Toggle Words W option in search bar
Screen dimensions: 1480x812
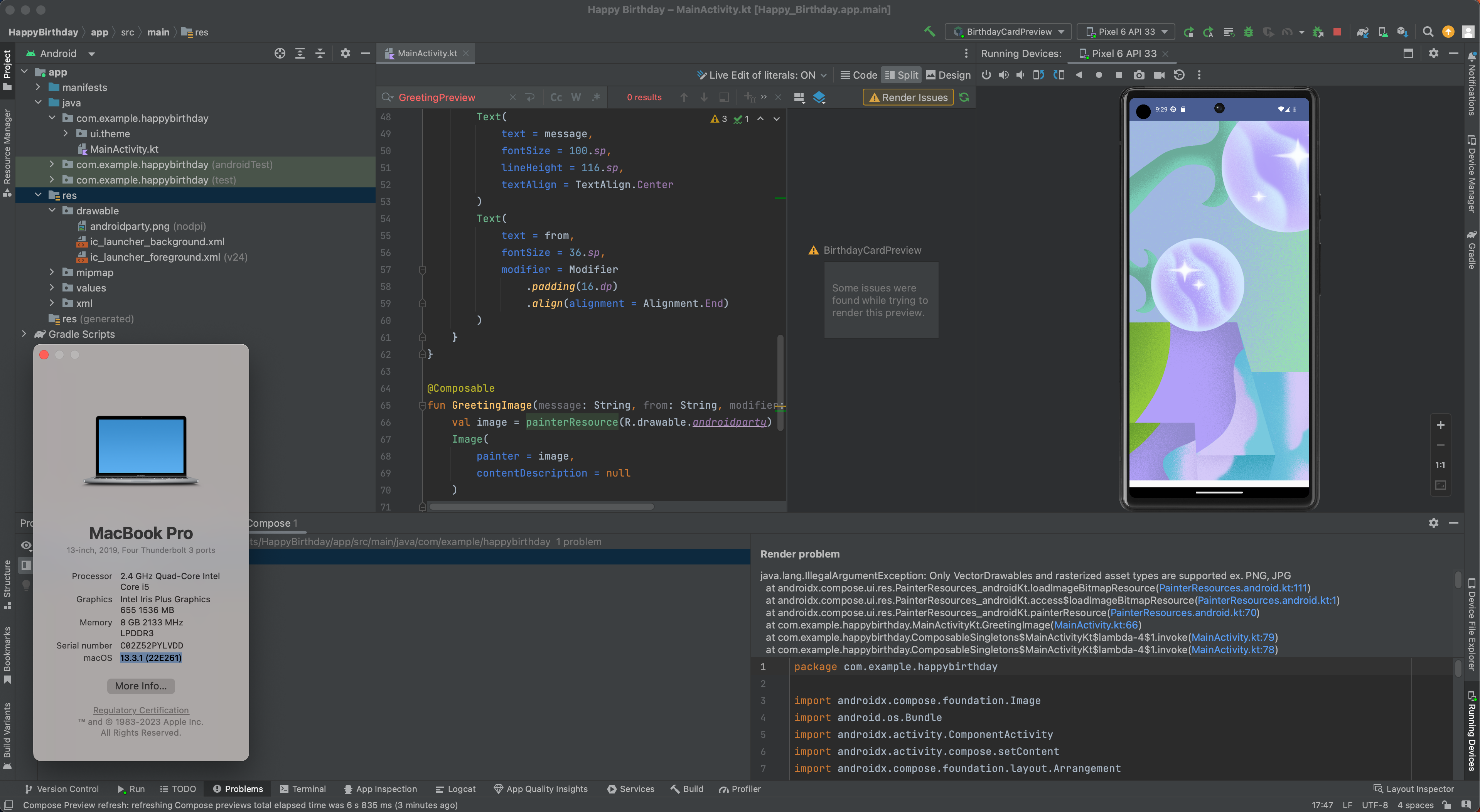576,97
